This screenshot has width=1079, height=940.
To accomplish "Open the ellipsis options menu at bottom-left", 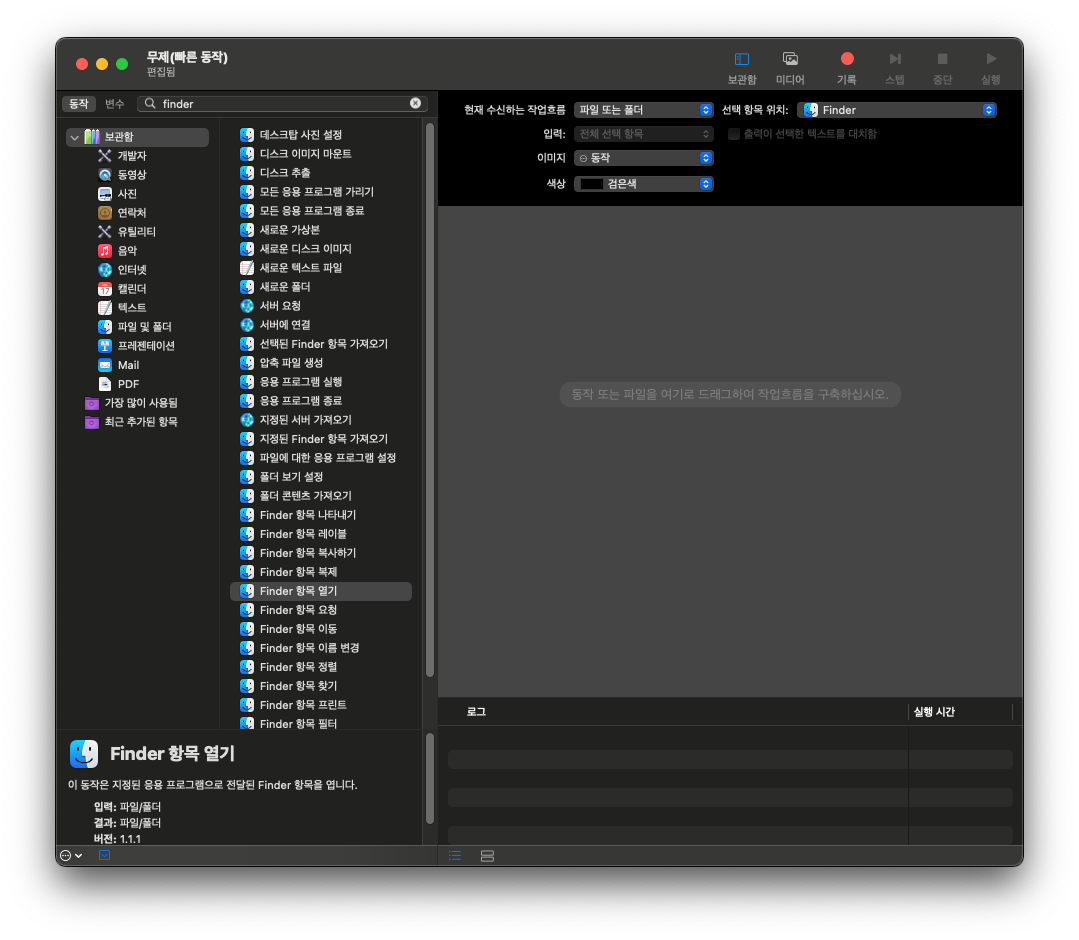I will 71,855.
